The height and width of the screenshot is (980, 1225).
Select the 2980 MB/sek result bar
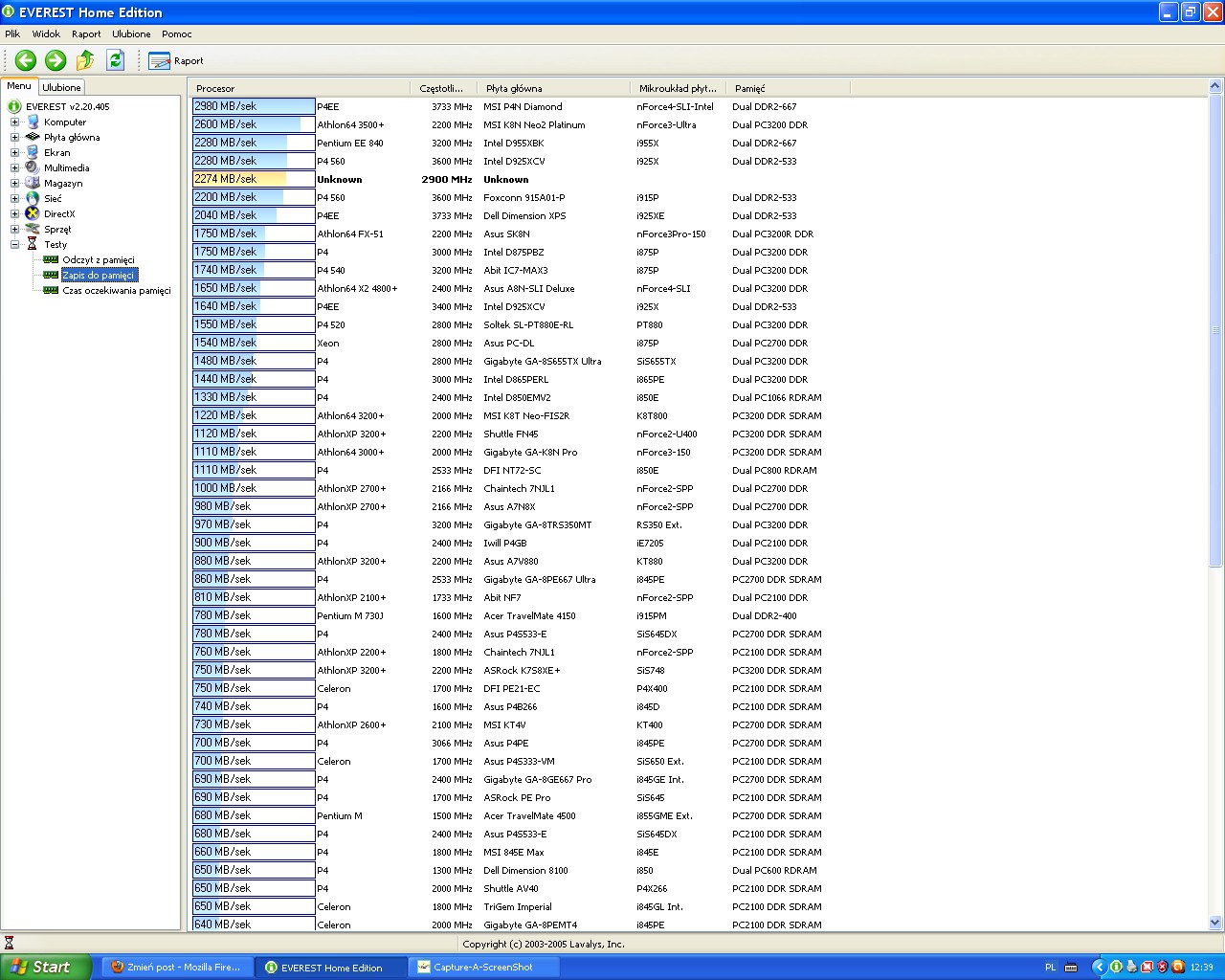tap(254, 106)
